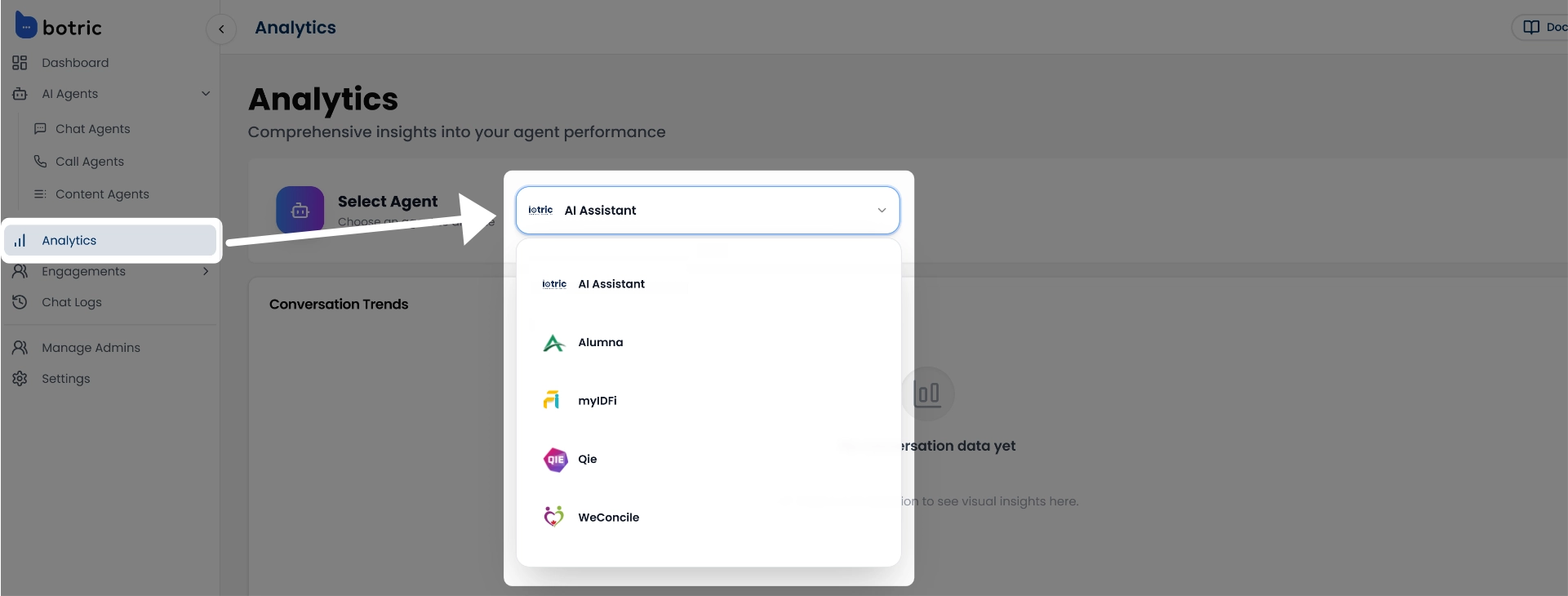
Task: Click the Chat Agents speech bubble icon
Action: [41, 128]
